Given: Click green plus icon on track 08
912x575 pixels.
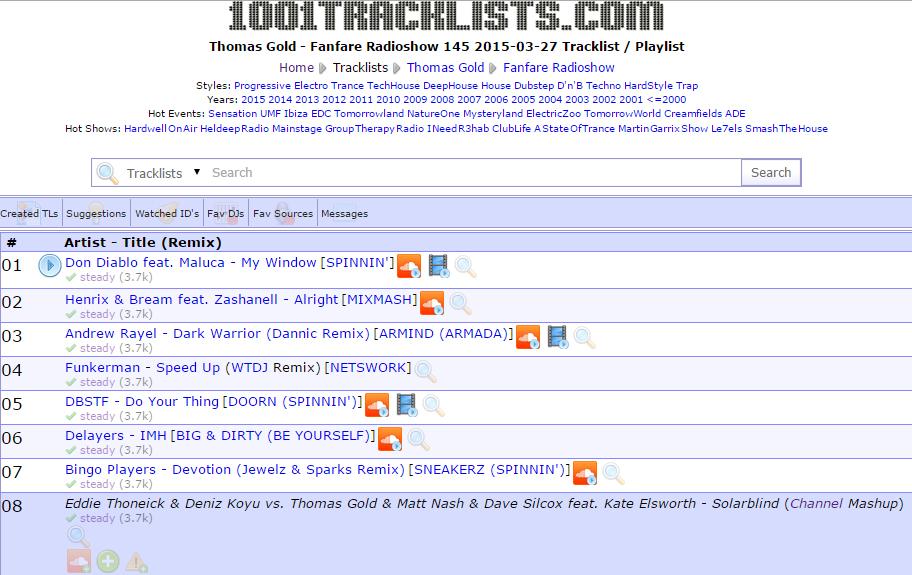Looking at the screenshot, I should [108, 562].
